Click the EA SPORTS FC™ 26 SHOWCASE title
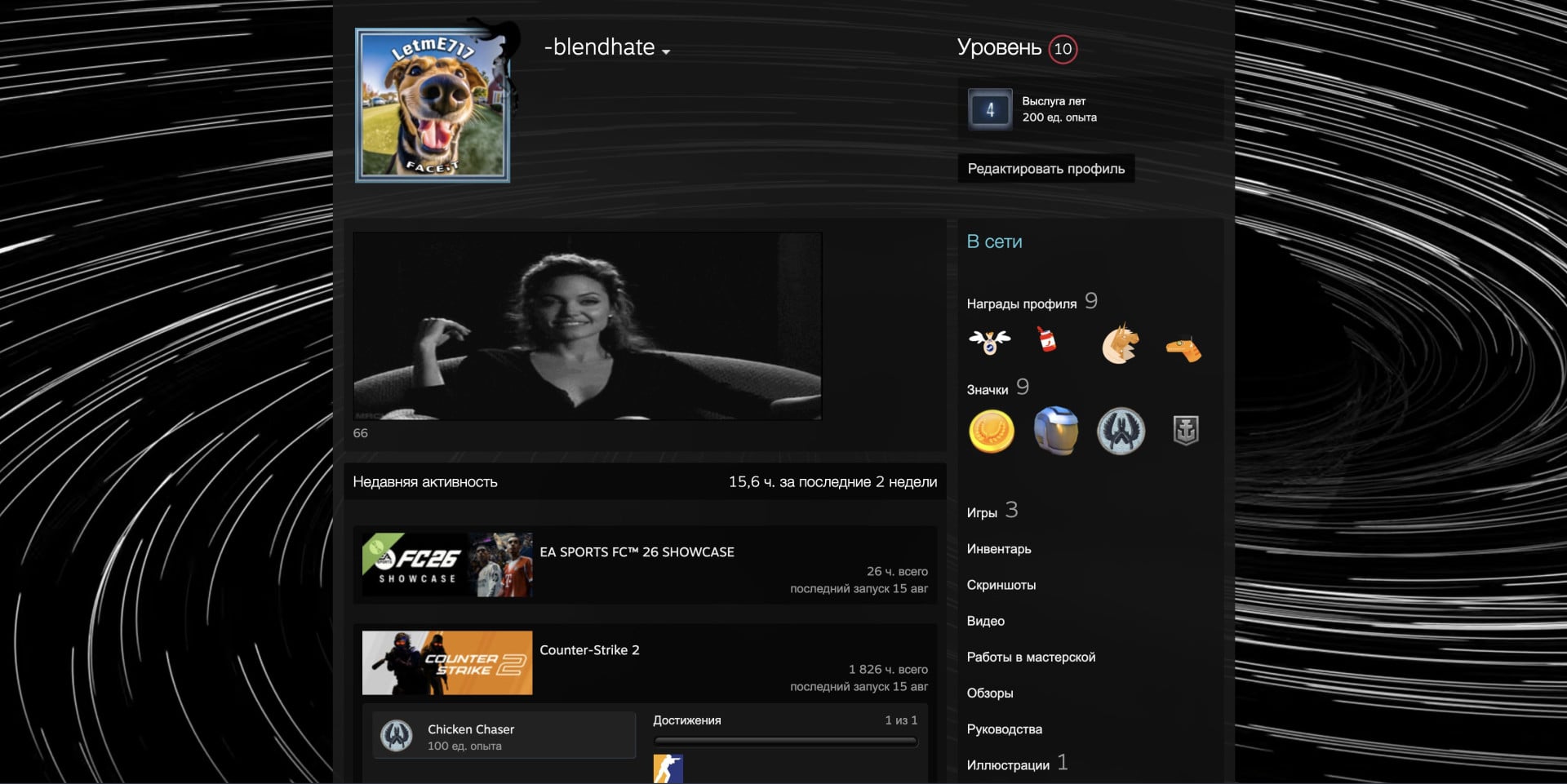 pyautogui.click(x=637, y=552)
